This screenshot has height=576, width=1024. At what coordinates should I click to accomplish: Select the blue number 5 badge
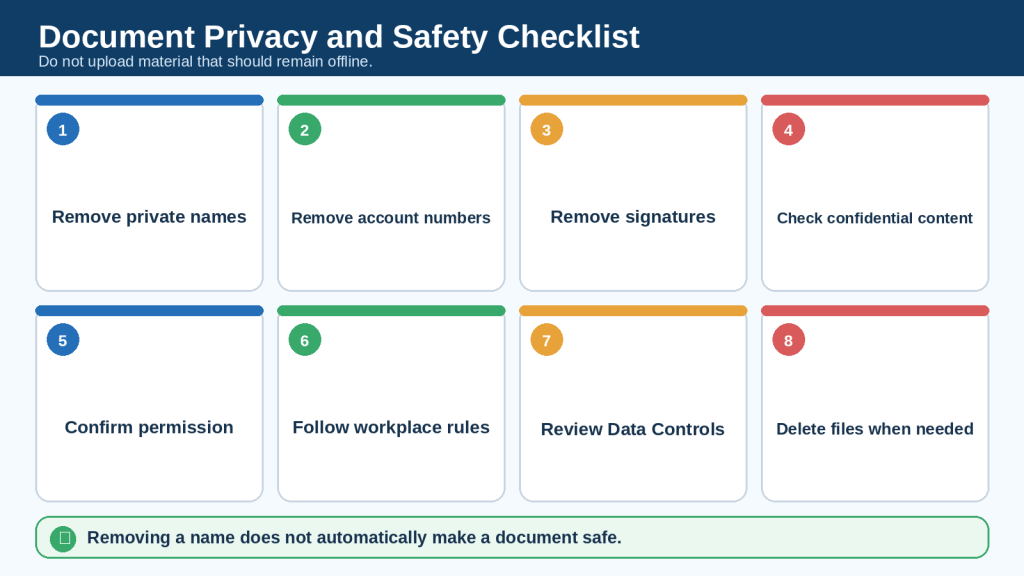(63, 340)
